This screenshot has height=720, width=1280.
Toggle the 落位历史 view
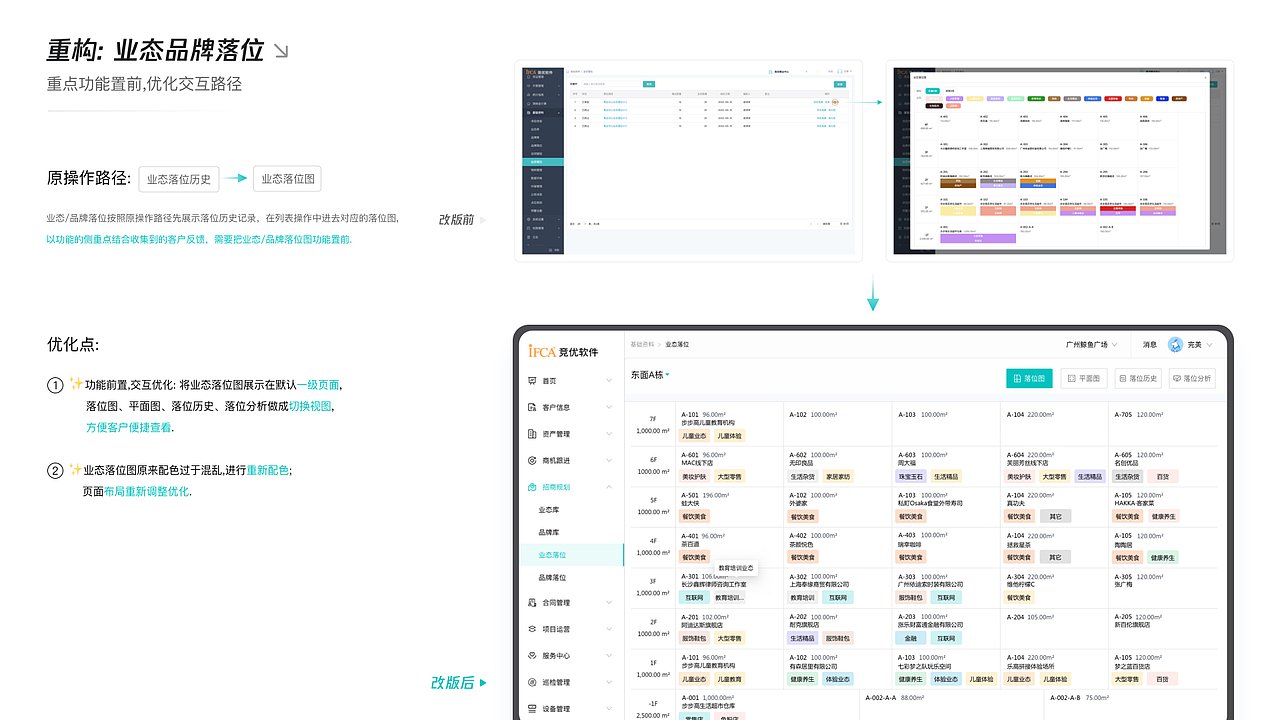click(x=1140, y=378)
